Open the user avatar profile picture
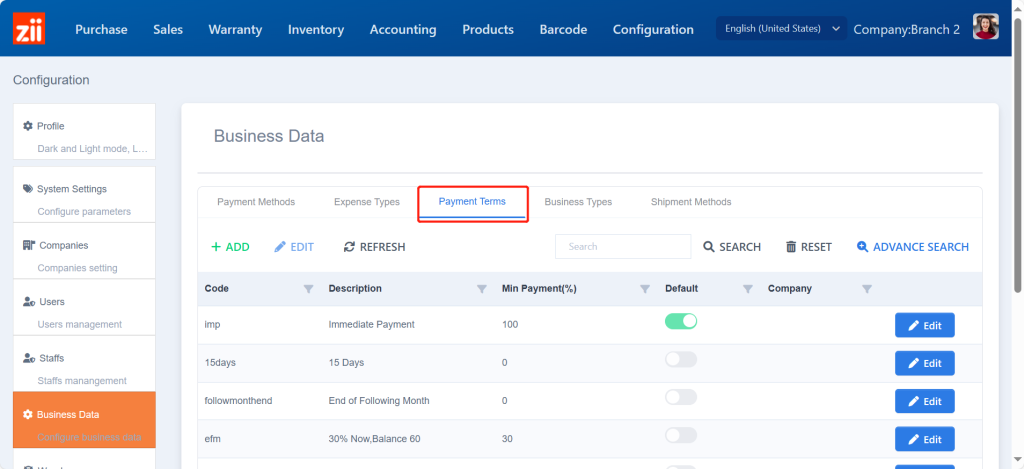Image resolution: width=1024 pixels, height=469 pixels. (x=985, y=28)
